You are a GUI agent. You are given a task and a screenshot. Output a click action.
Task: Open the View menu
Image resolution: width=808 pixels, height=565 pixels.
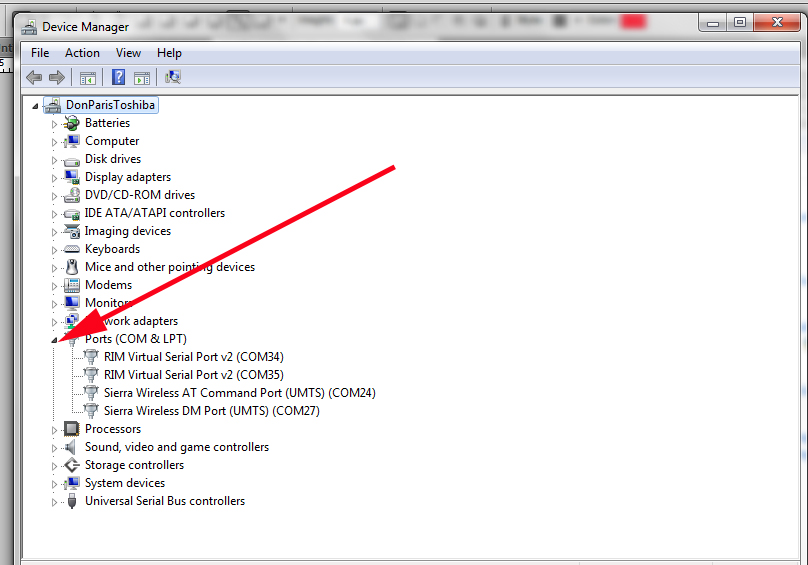click(128, 53)
